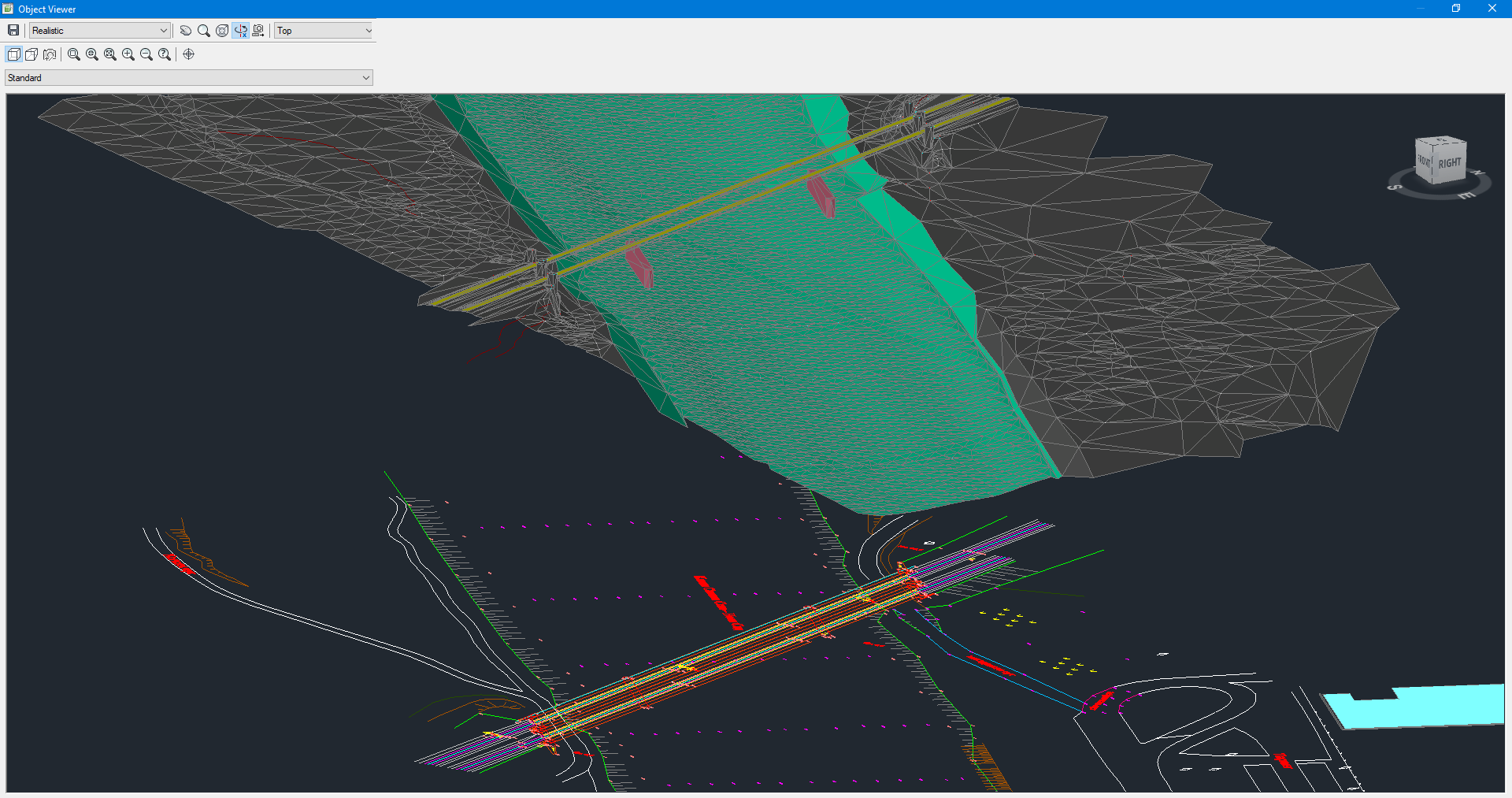Viewport: 1512px width, 798px height.
Task: Click the lens length camera icon
Action: click(50, 54)
